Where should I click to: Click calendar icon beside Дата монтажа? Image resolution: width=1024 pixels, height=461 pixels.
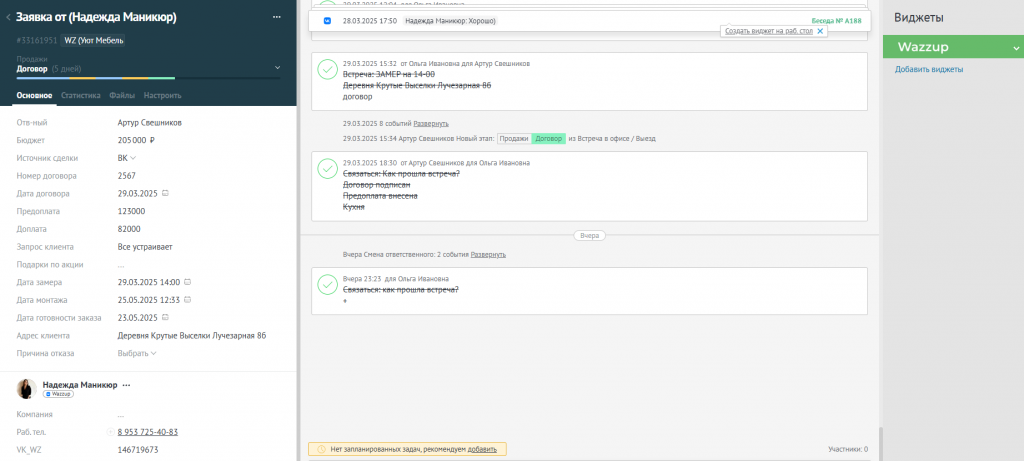[187, 300]
